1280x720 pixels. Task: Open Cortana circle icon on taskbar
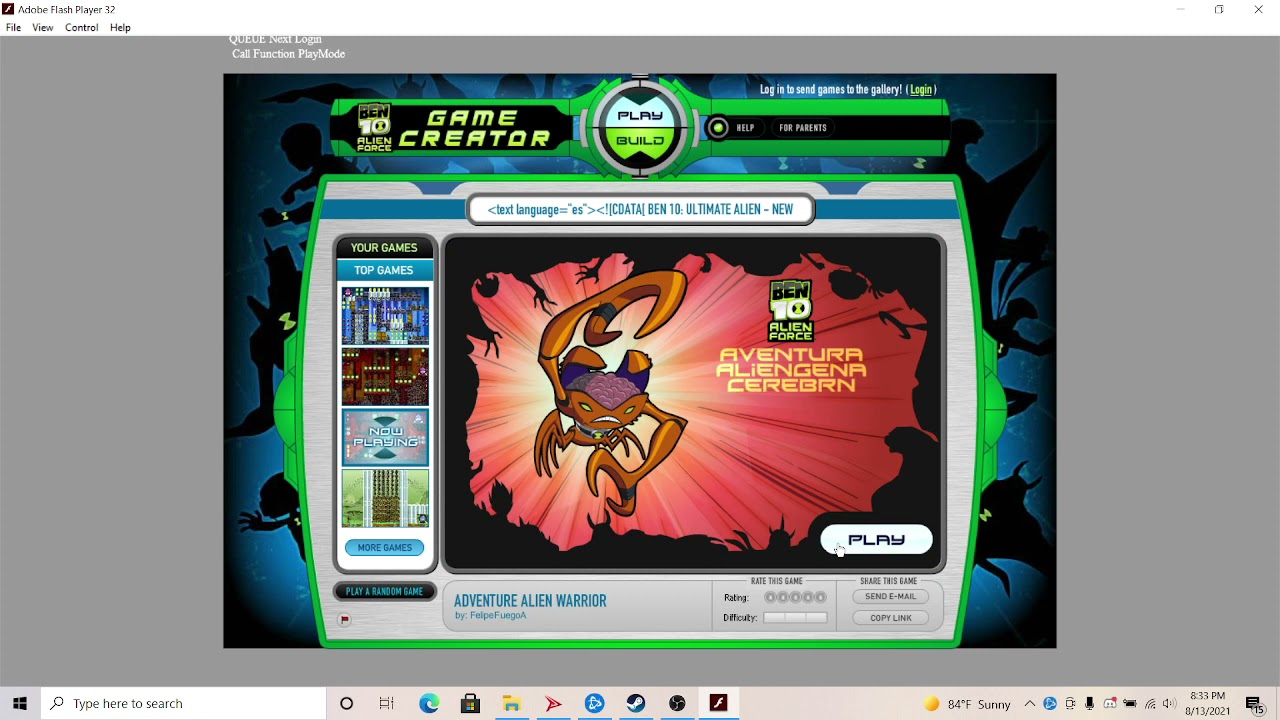pos(346,704)
